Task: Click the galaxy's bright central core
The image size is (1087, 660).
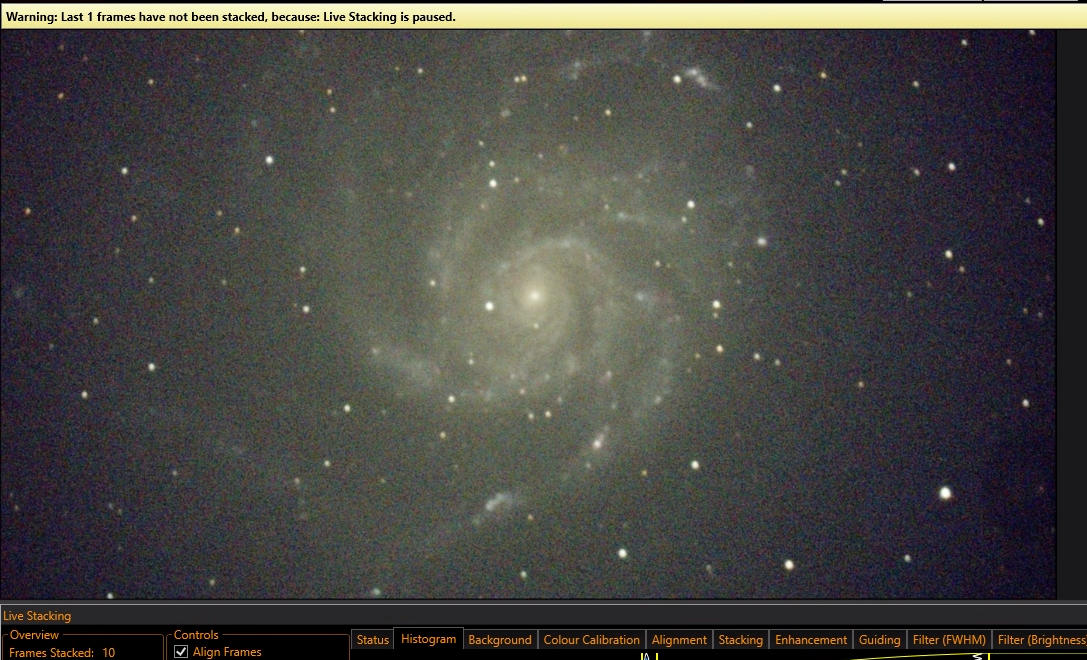Action: click(534, 296)
